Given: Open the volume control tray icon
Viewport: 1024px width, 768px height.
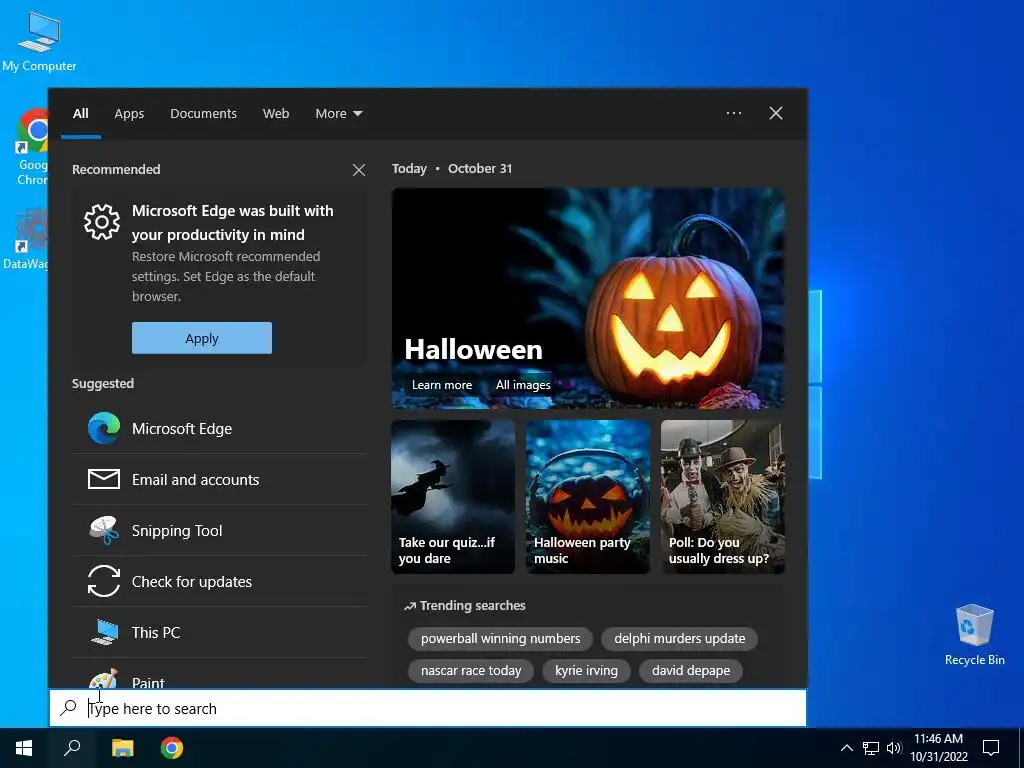Looking at the screenshot, I should pos(894,748).
